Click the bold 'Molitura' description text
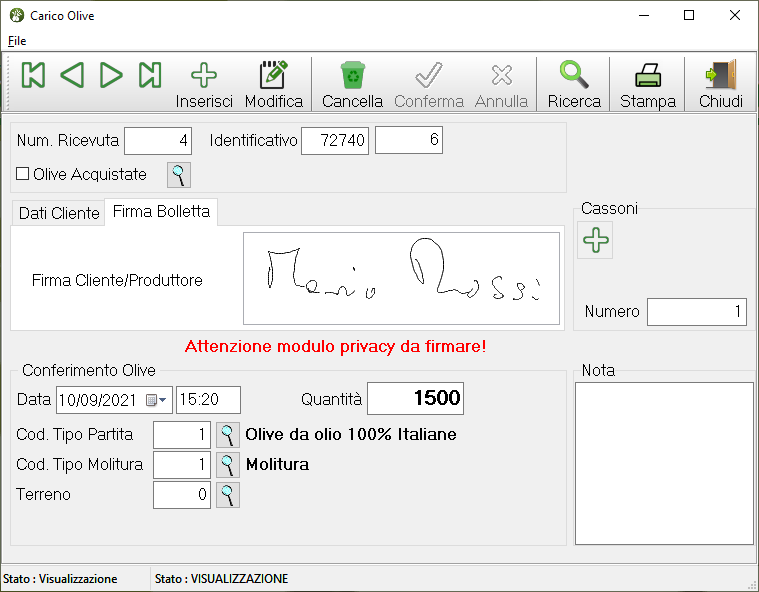Image resolution: width=759 pixels, height=592 pixels. click(x=277, y=465)
